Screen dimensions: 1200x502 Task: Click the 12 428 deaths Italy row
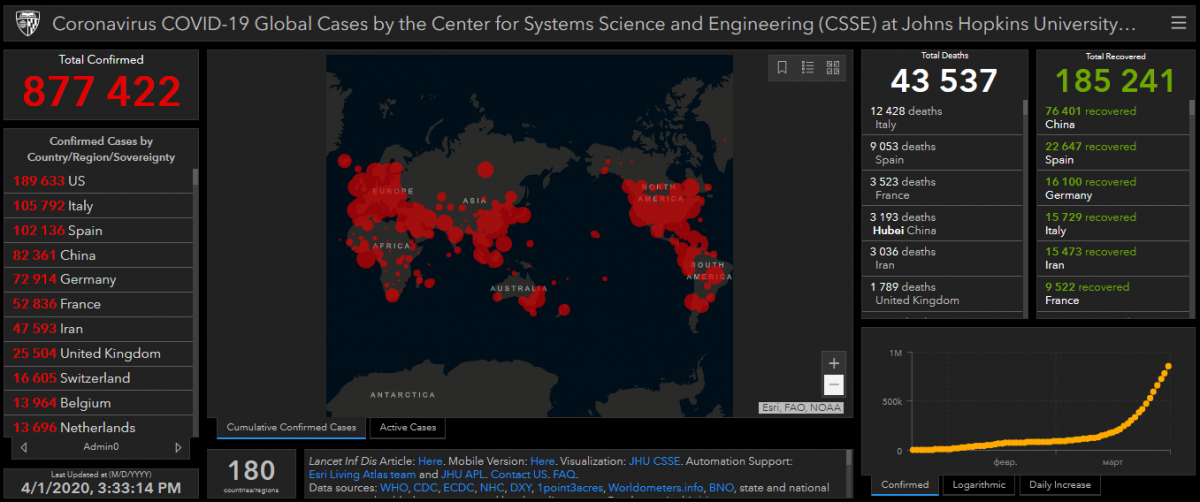(x=941, y=118)
